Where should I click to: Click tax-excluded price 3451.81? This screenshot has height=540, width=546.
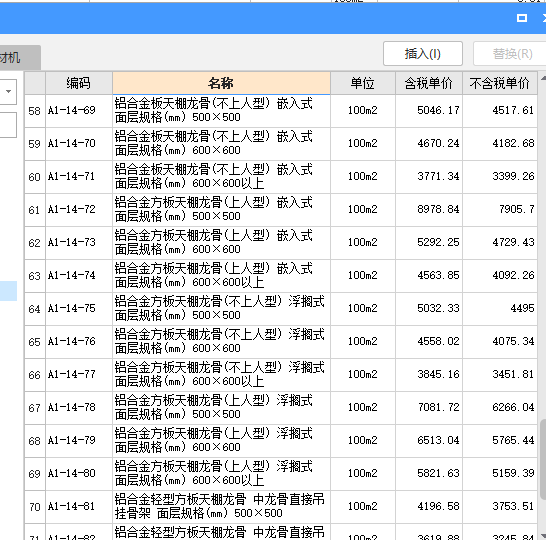[500, 375]
